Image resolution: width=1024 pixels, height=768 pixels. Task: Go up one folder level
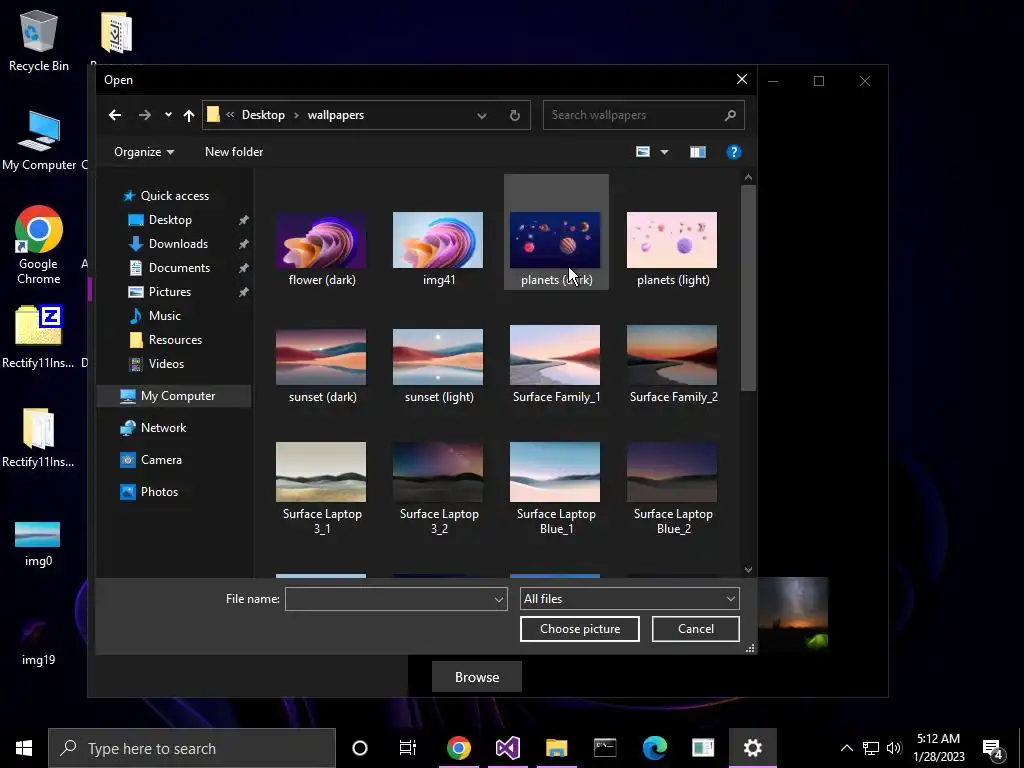(x=189, y=115)
